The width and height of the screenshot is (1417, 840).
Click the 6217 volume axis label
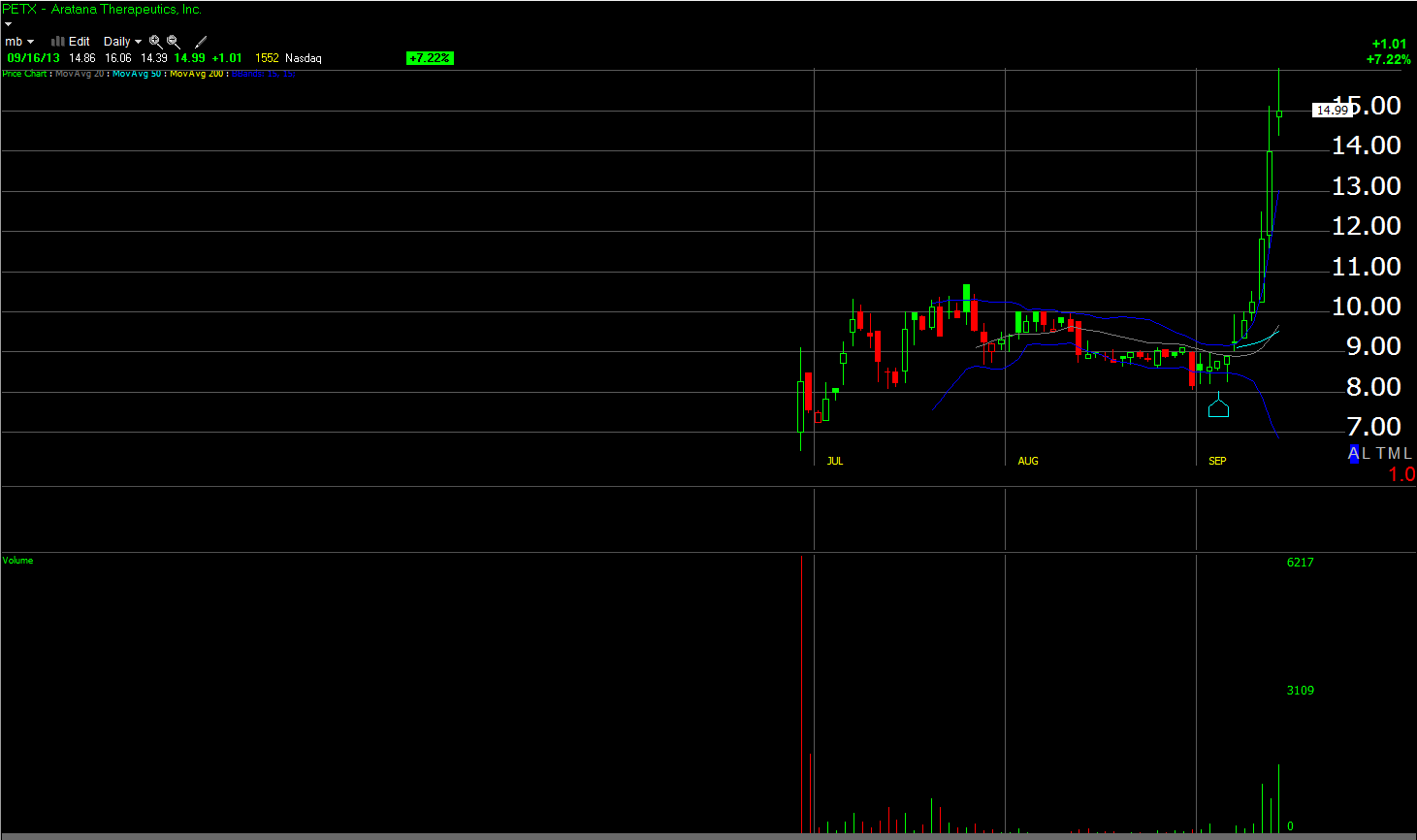1301,563
